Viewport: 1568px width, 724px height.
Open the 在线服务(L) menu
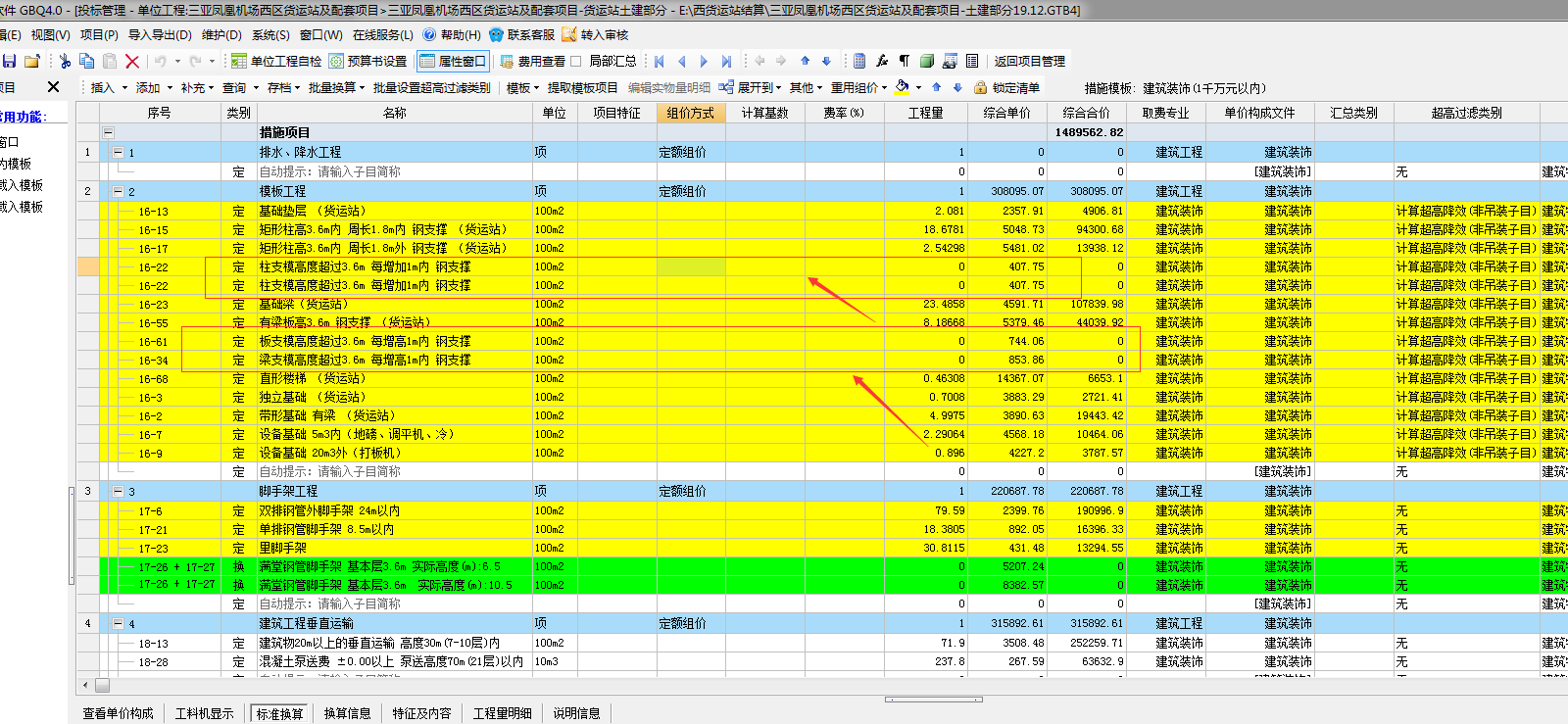(x=383, y=34)
